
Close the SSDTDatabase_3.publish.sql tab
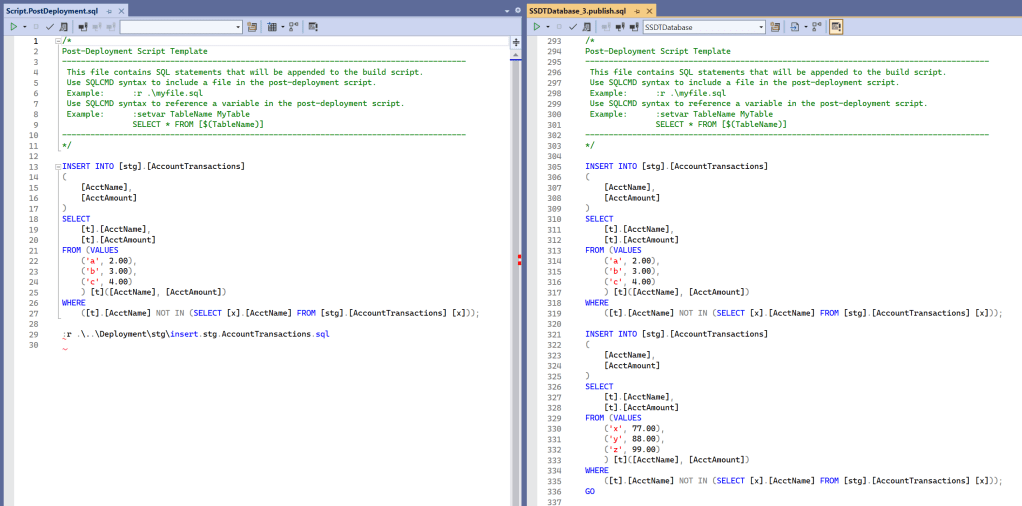click(x=648, y=9)
